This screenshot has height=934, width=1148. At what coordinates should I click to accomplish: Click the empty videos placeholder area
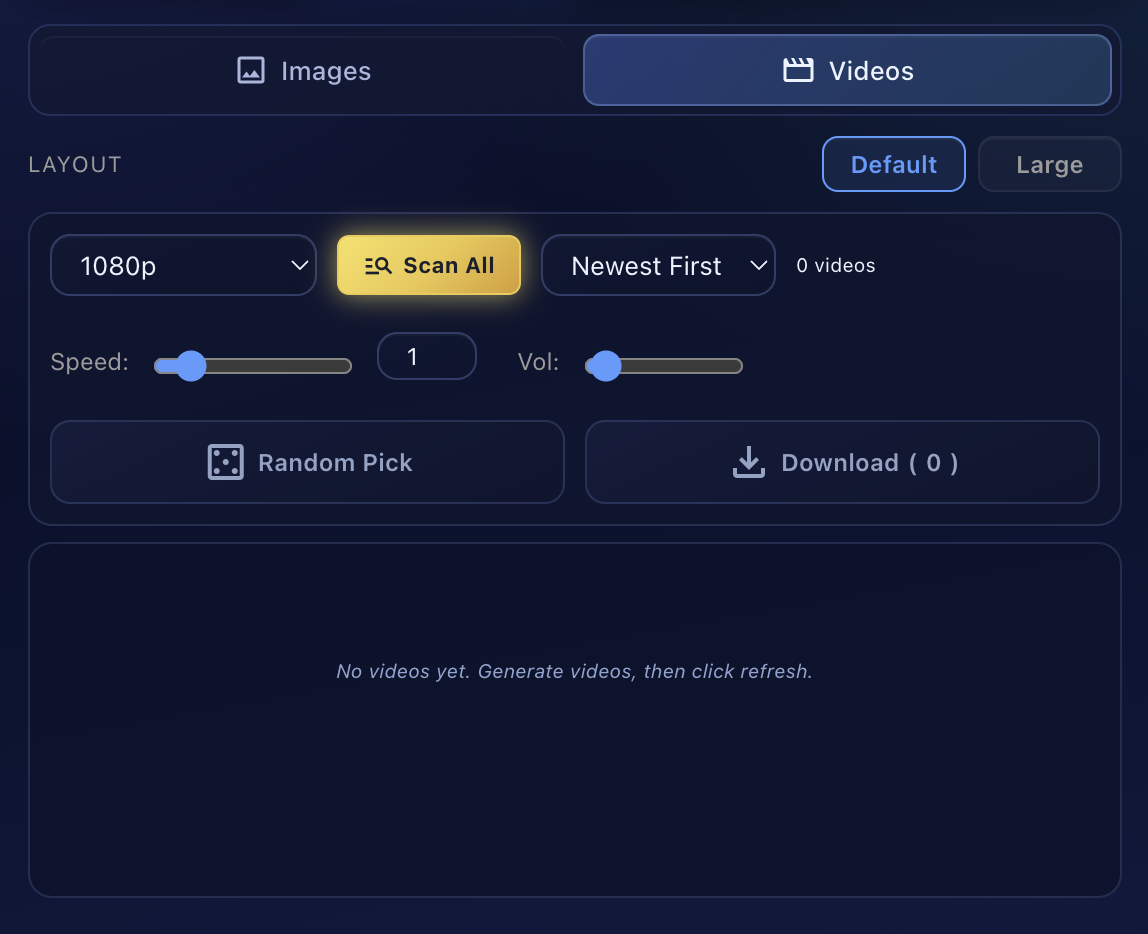pyautogui.click(x=574, y=720)
